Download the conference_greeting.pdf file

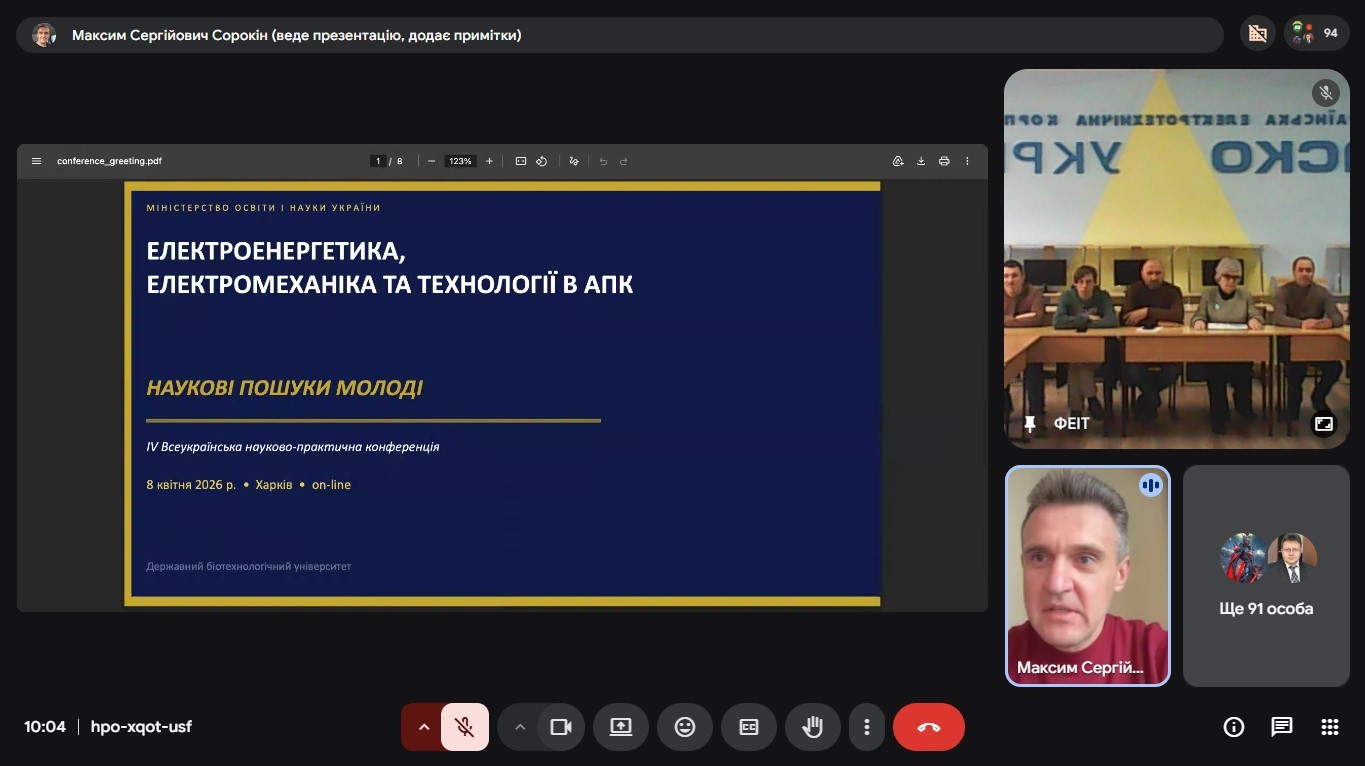coord(920,161)
